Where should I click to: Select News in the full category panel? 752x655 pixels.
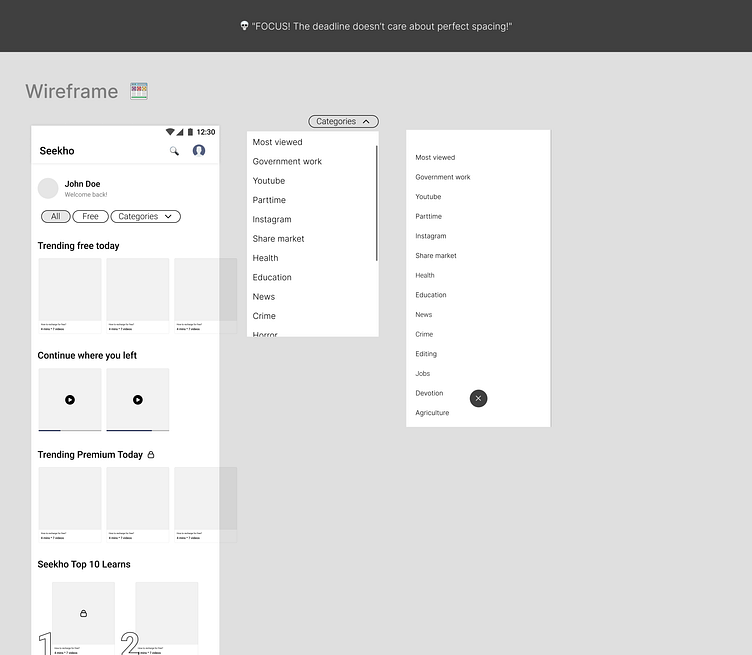pyautogui.click(x=423, y=315)
